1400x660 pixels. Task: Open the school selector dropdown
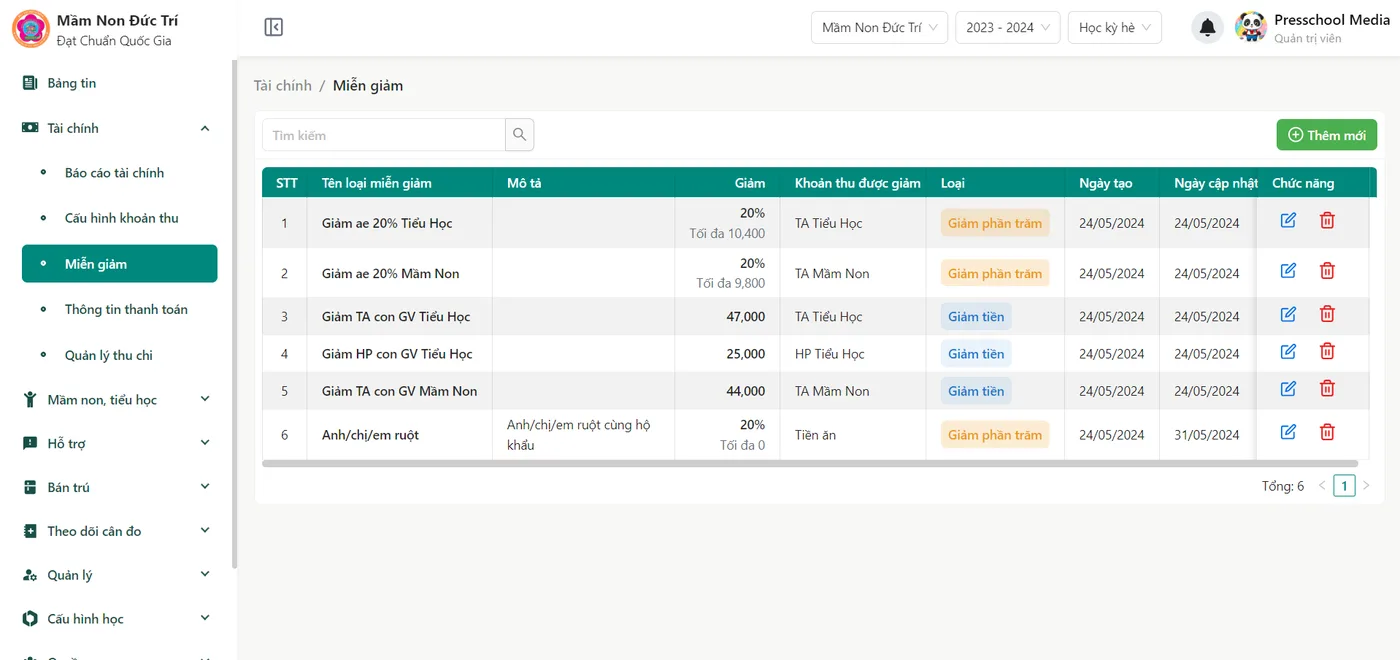[879, 28]
